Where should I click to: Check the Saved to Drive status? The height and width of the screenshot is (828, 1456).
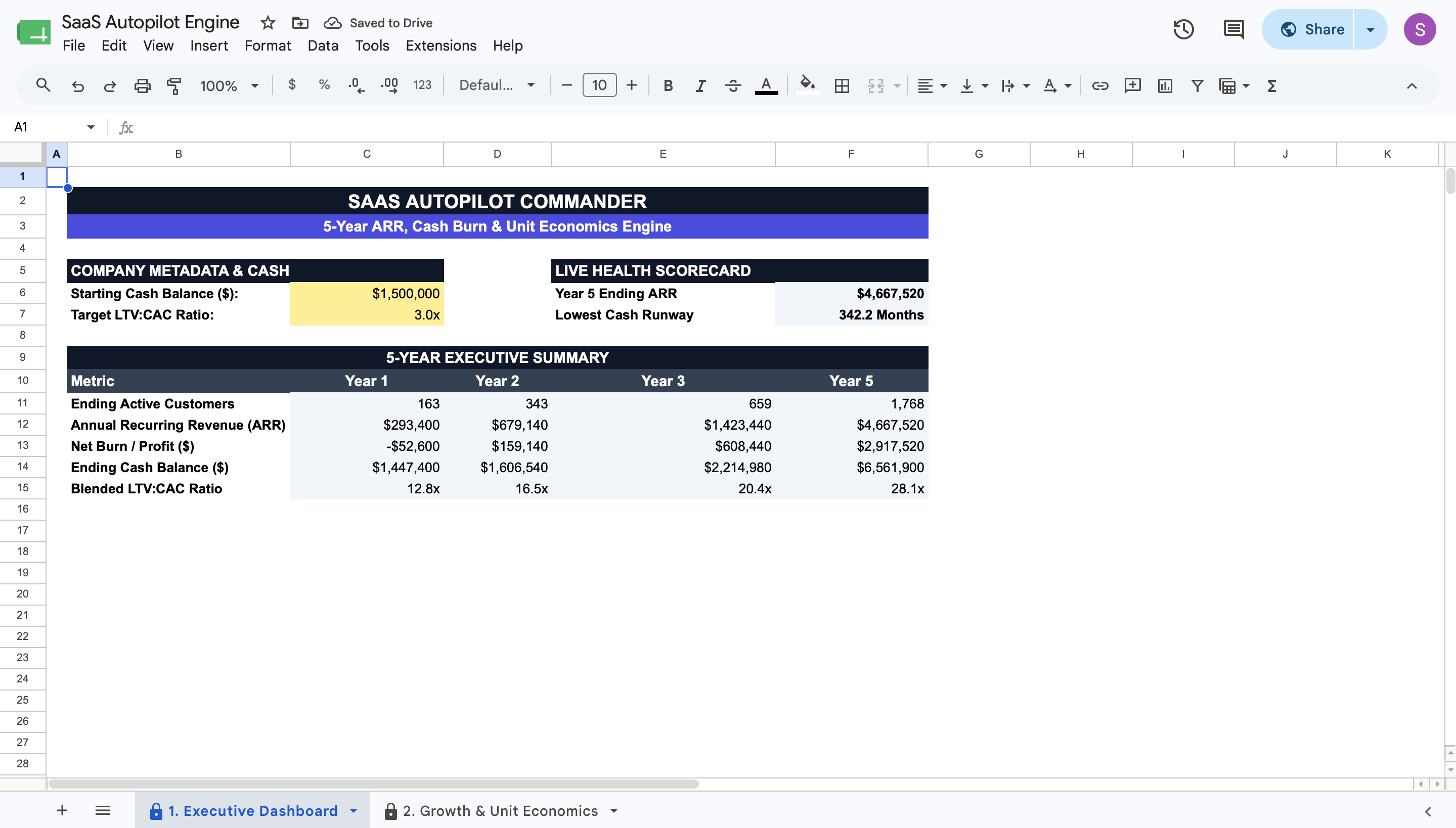coord(378,23)
